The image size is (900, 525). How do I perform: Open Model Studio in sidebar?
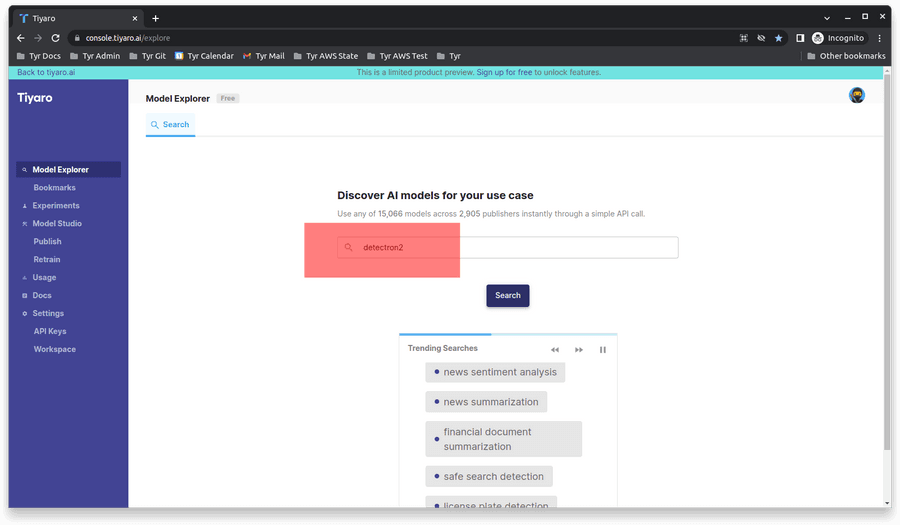[x=57, y=223]
